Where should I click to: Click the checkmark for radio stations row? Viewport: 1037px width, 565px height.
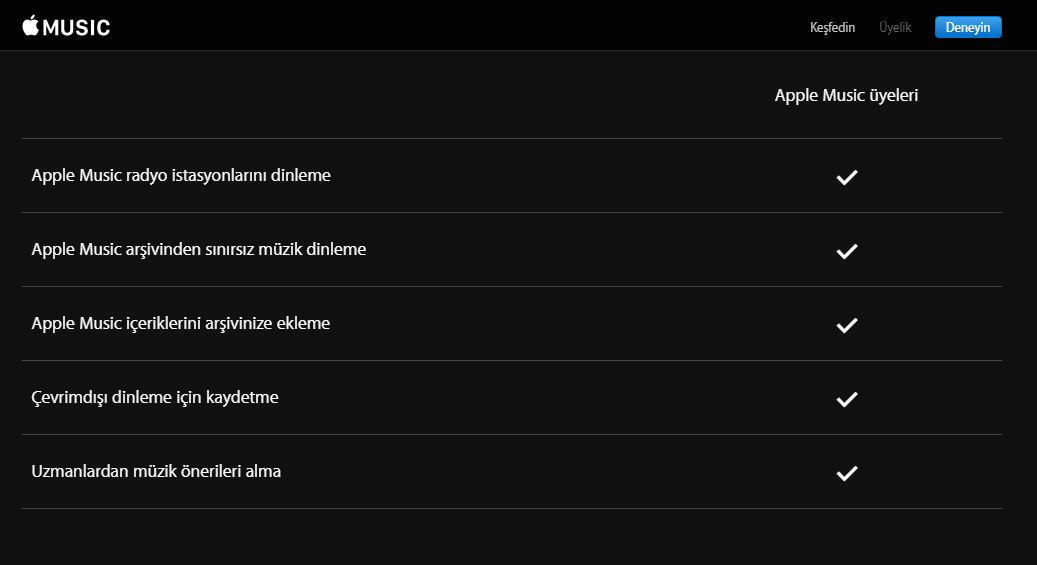tap(847, 177)
